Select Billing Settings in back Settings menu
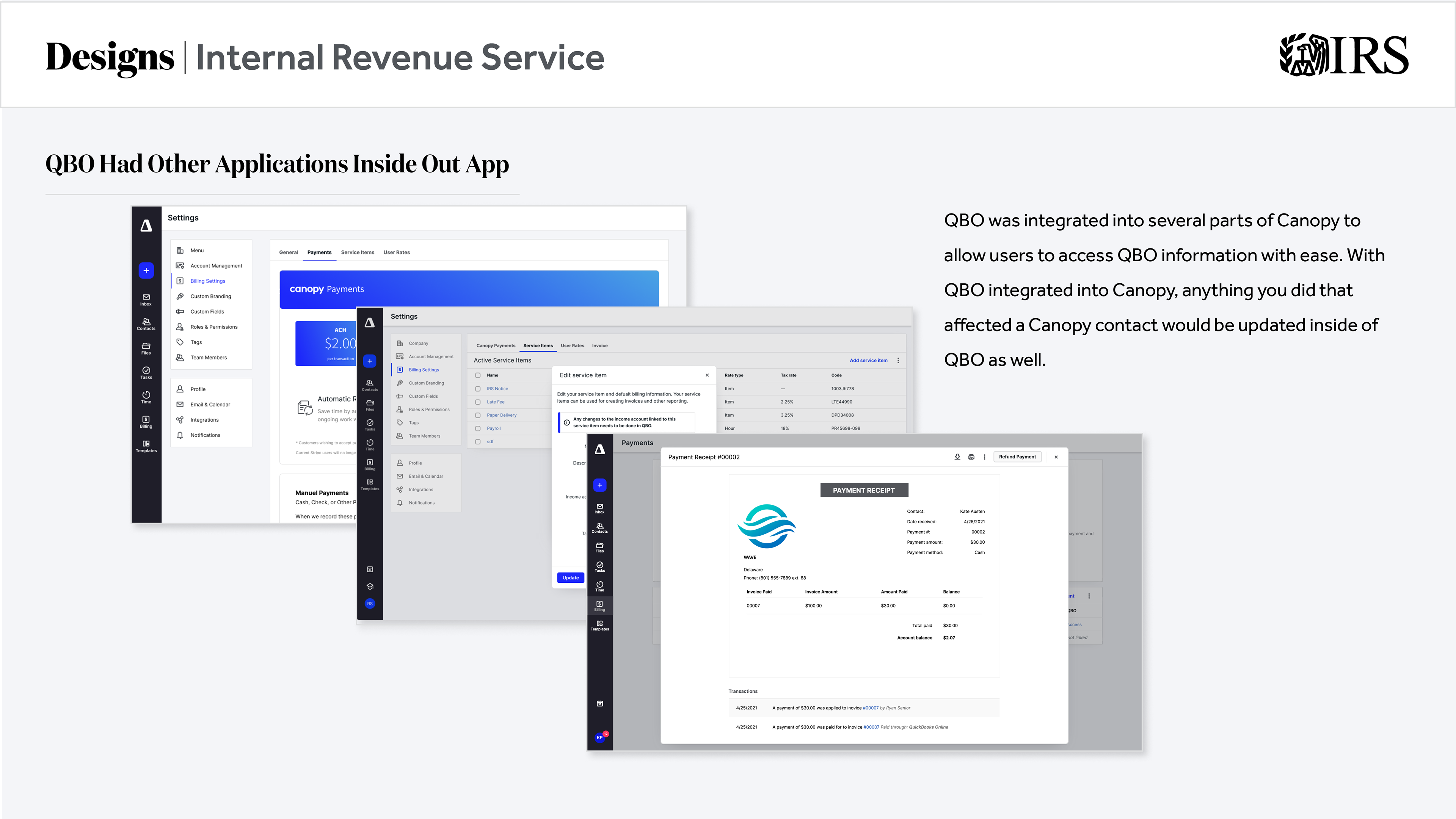 point(211,281)
